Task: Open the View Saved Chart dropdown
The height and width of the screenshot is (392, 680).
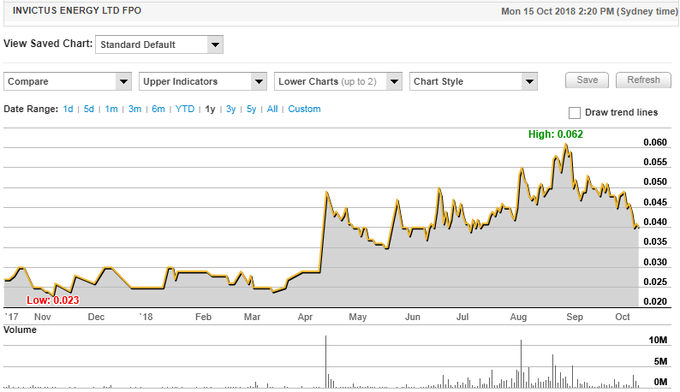Action: click(159, 45)
